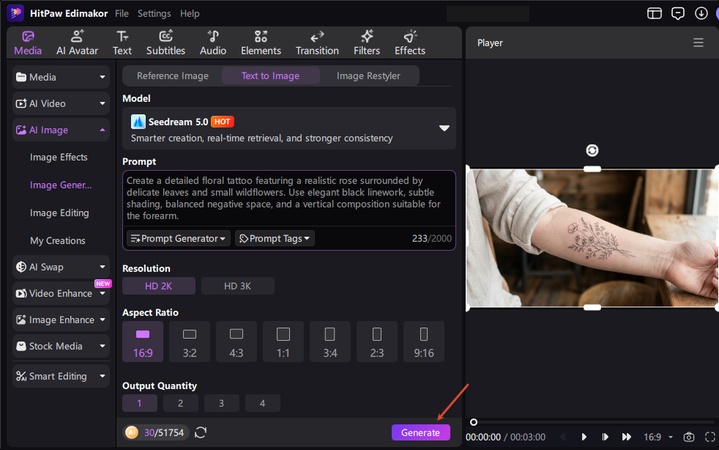Viewport: 719px width, 450px height.
Task: Choose 1:1 aspect ratio
Action: 283,342
